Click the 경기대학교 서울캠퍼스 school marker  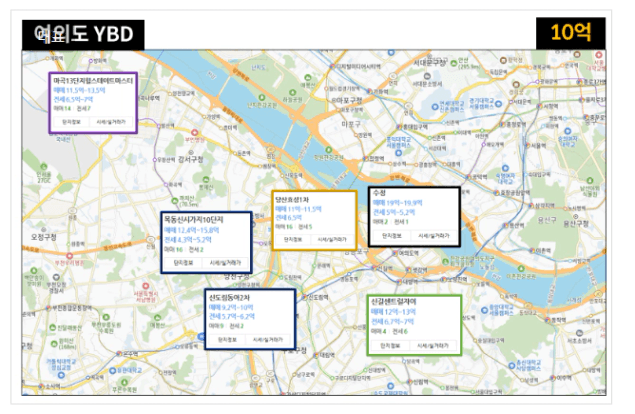pyautogui.click(x=499, y=104)
